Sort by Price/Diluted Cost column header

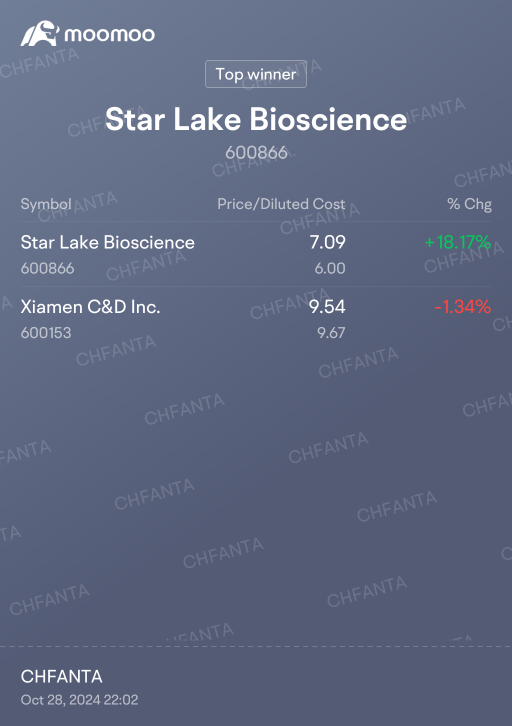click(x=281, y=204)
